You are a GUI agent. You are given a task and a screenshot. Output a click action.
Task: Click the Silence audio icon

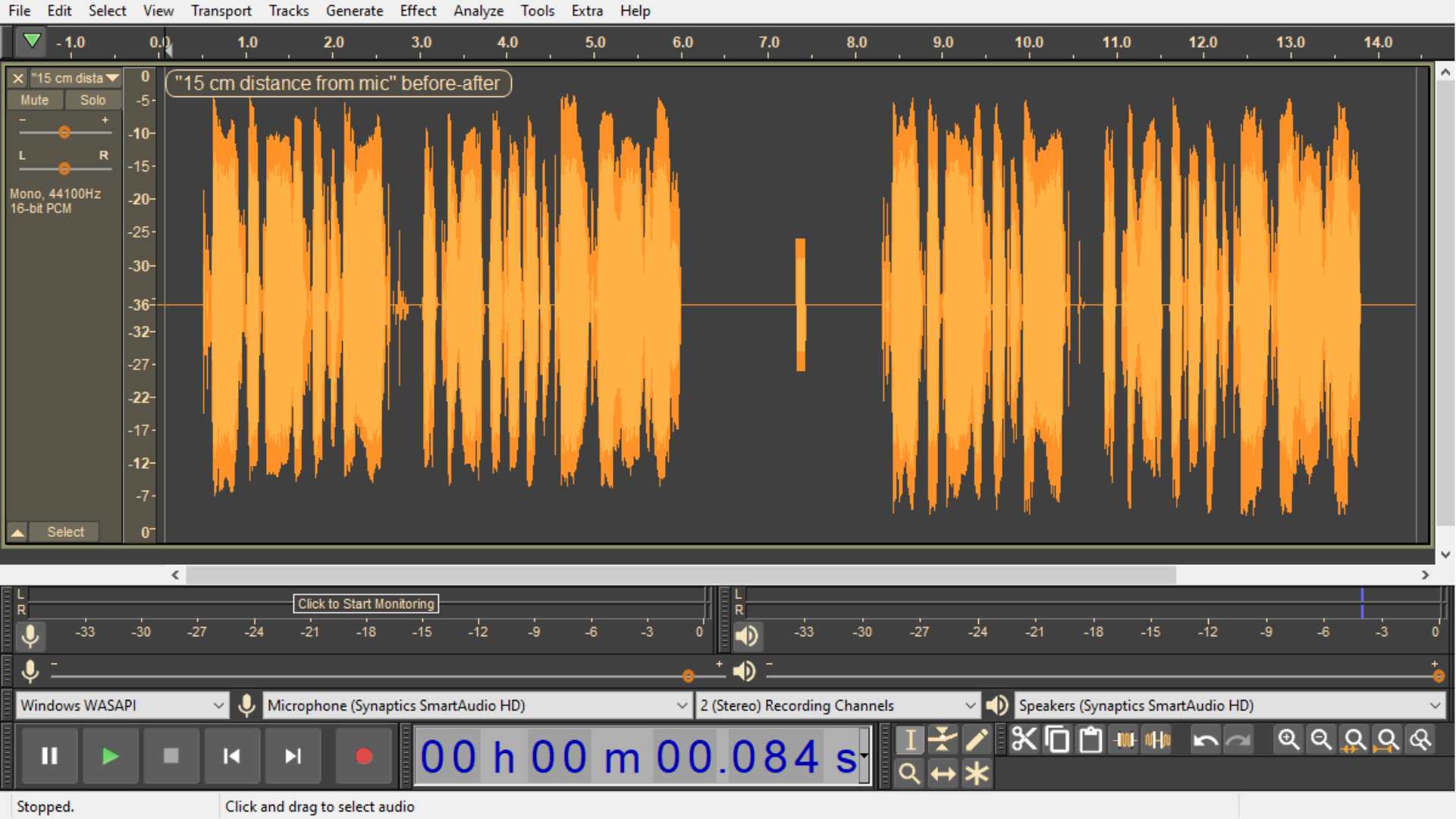tap(1158, 739)
